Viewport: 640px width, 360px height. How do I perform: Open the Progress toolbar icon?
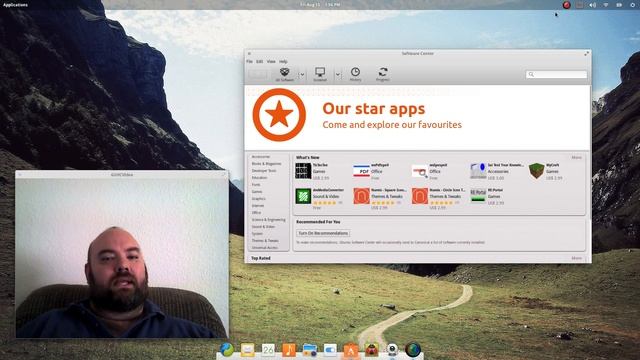point(383,73)
